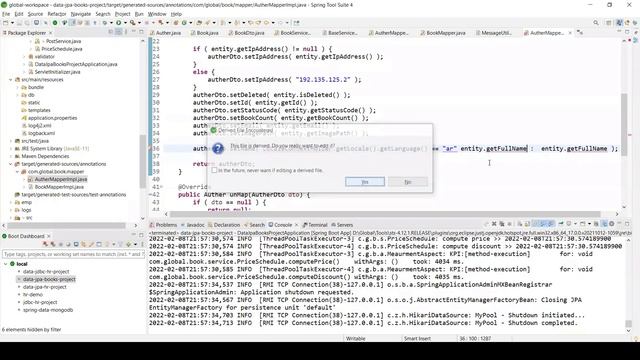Maximize the Package Explorer panel
The width and height of the screenshot is (640, 360).
click(142, 32)
